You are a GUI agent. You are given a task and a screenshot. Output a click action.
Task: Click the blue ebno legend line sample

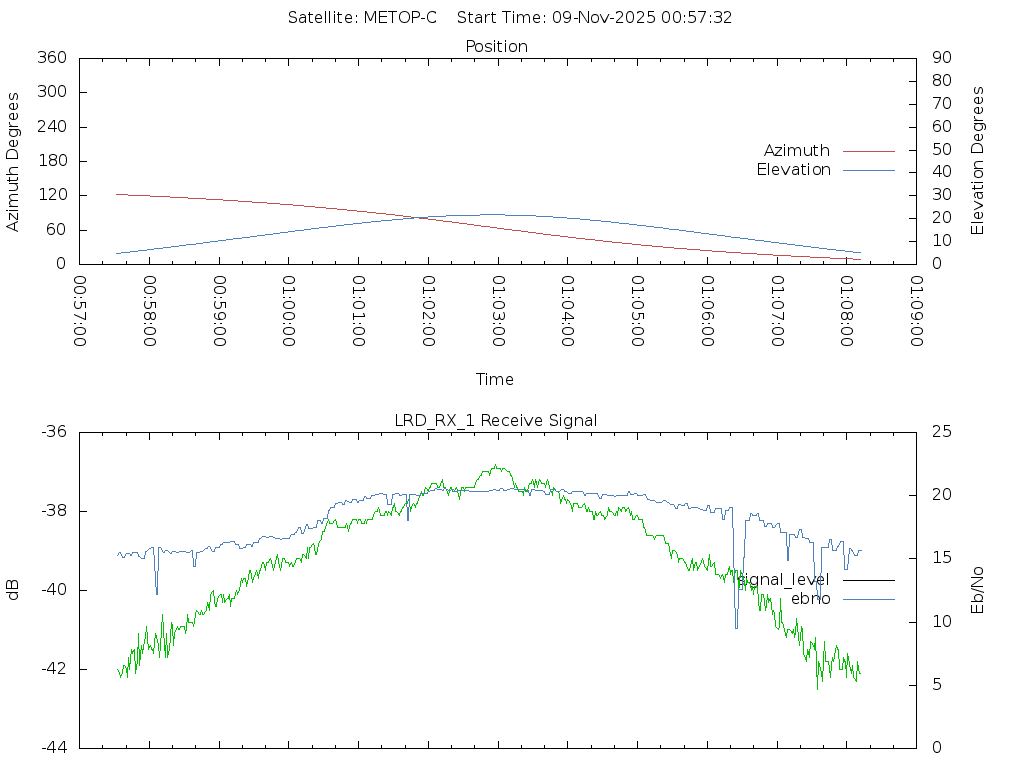pyautogui.click(x=868, y=599)
